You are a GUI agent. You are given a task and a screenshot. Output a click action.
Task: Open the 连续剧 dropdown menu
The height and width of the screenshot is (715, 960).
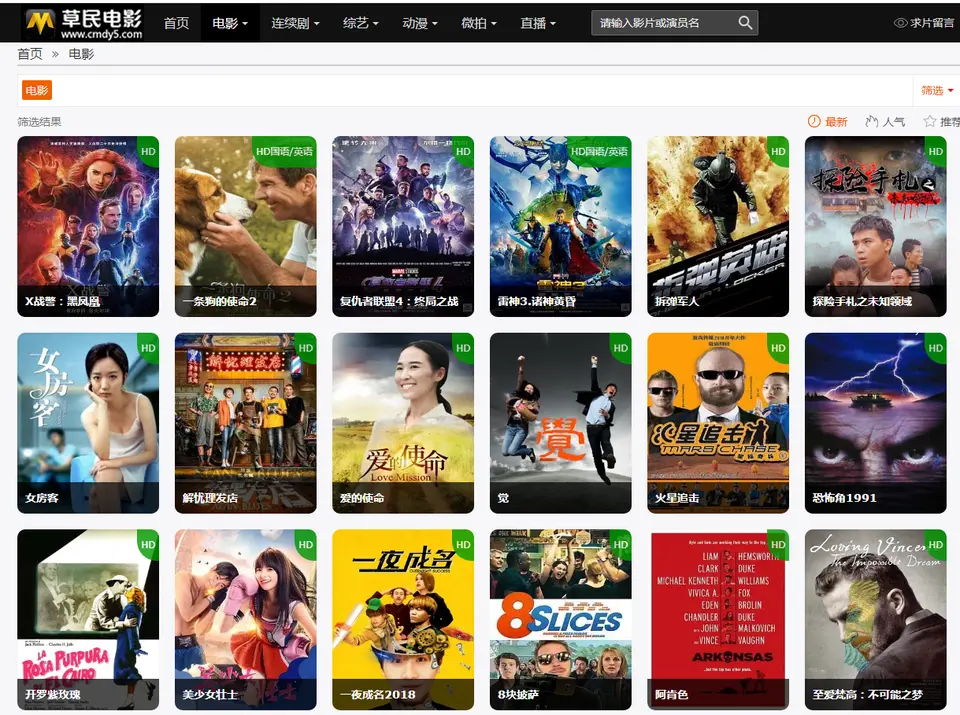pyautogui.click(x=295, y=23)
